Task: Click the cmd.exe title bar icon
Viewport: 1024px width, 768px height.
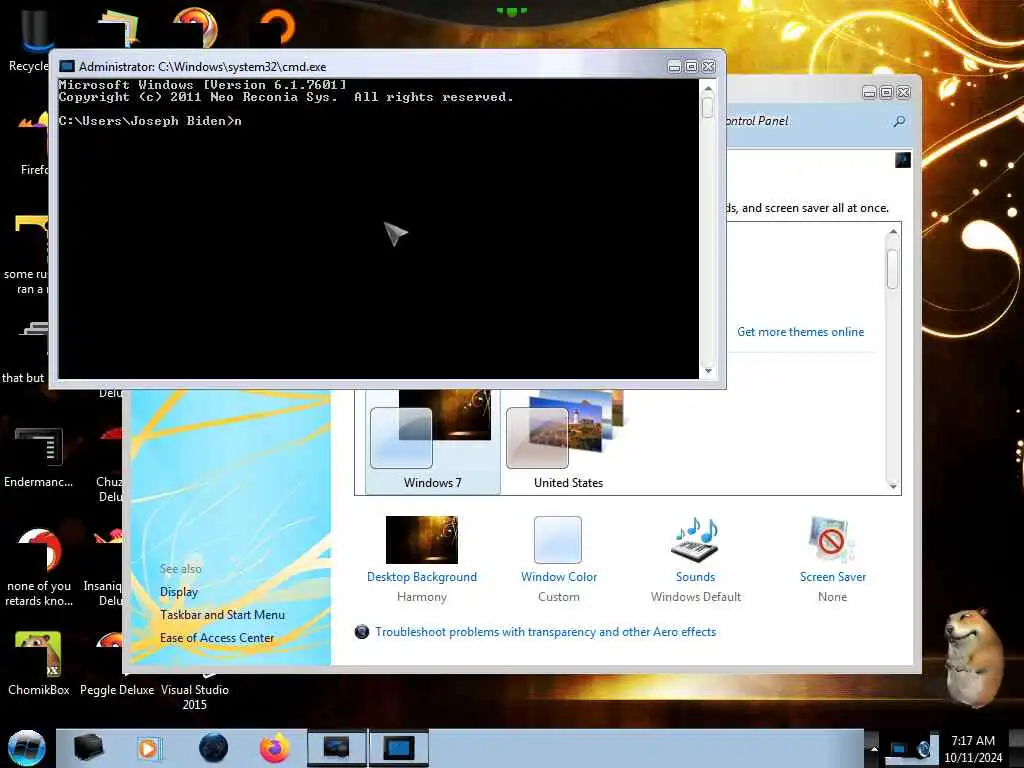Action: click(67, 67)
